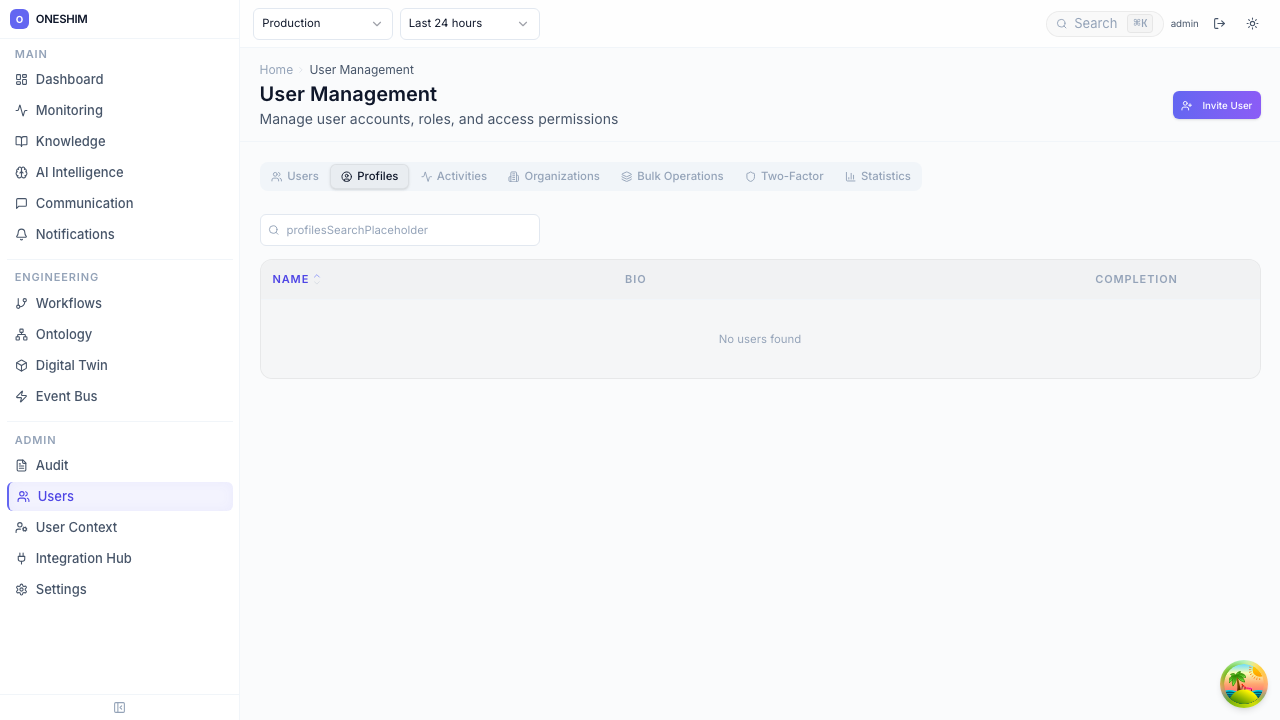Expand the Production environment dropdown
The height and width of the screenshot is (720, 1280).
[x=322, y=23]
